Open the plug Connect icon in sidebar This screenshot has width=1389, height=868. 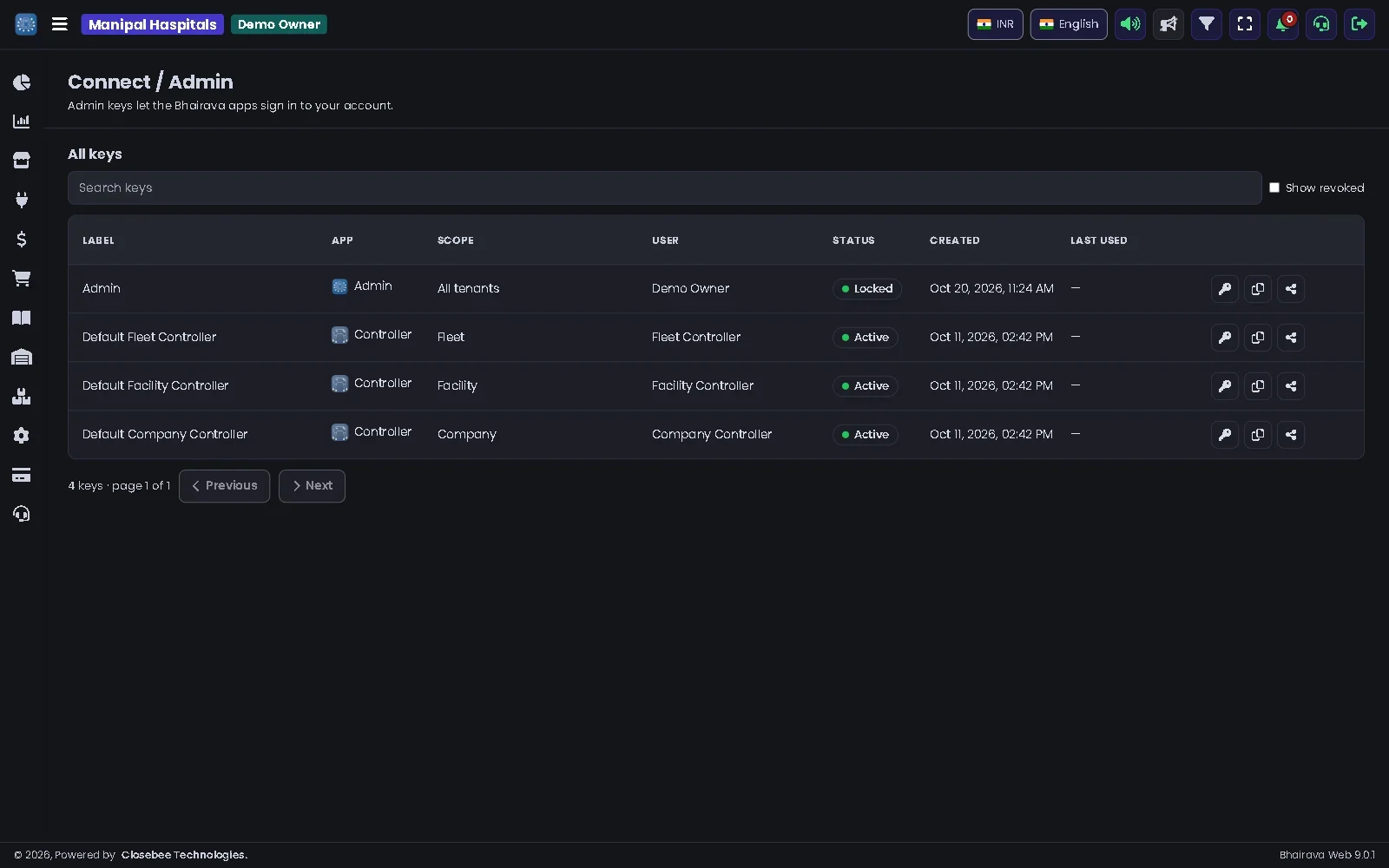click(22, 200)
